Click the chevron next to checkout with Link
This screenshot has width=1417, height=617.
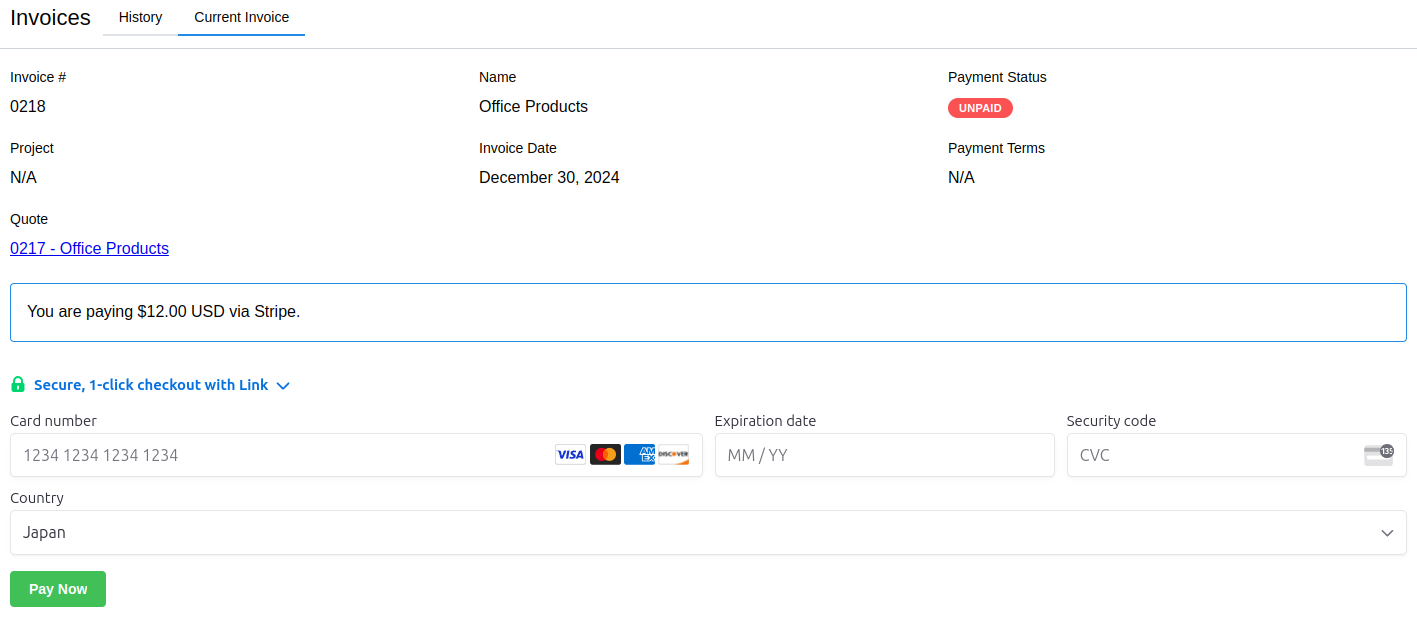point(283,386)
